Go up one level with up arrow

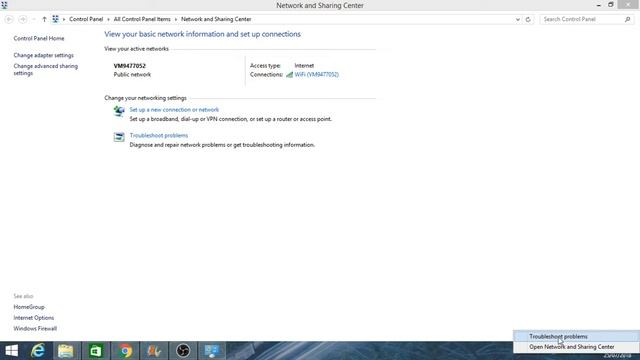click(44, 19)
